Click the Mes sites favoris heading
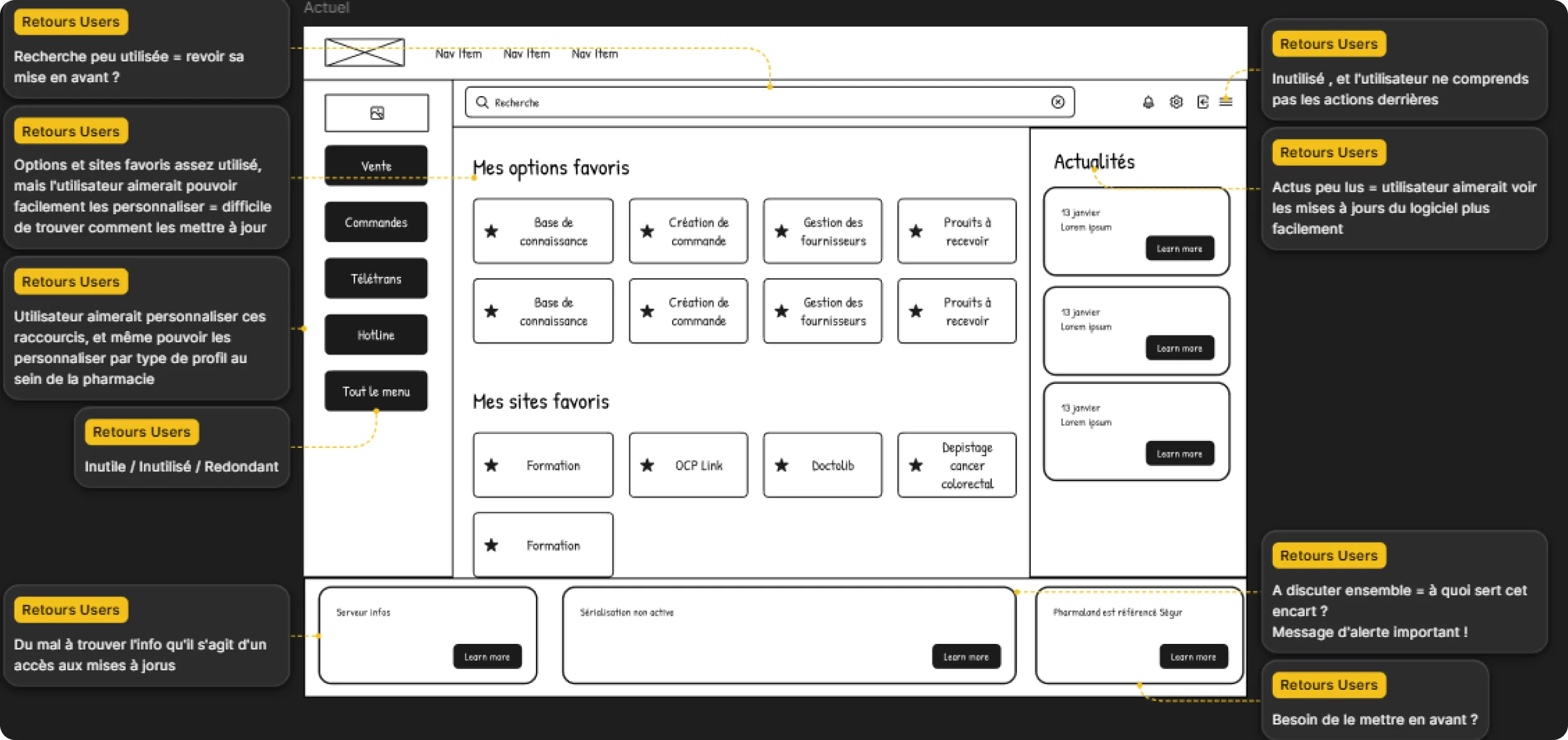This screenshot has width=1568, height=740. tap(541, 401)
